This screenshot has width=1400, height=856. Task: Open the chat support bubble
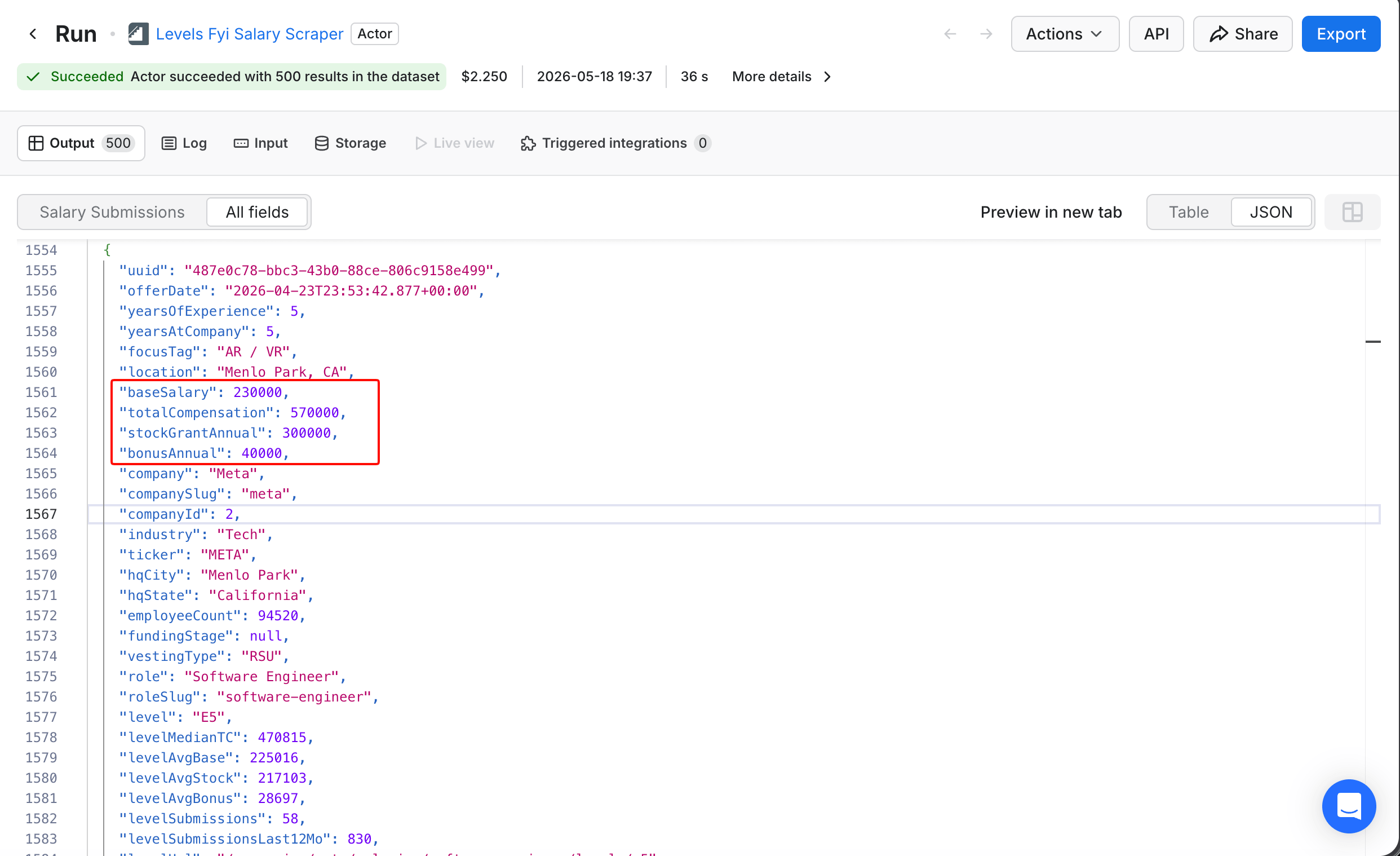1349,806
